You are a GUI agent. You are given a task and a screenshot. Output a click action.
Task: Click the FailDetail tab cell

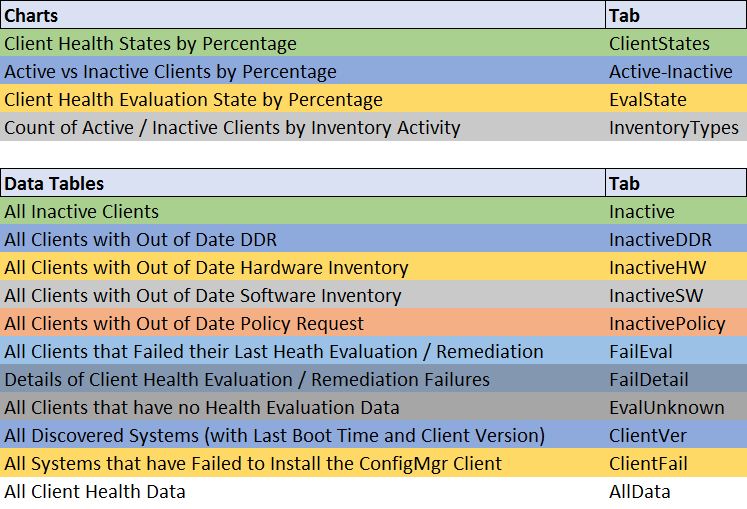tap(648, 380)
